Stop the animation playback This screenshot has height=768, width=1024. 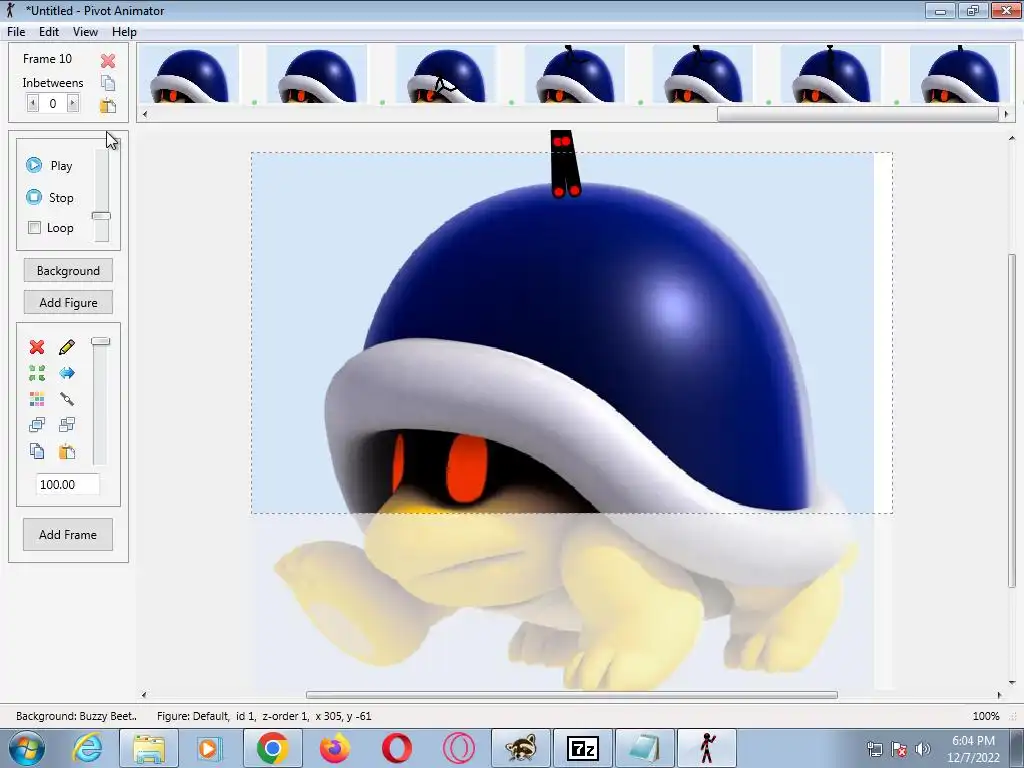[50, 197]
